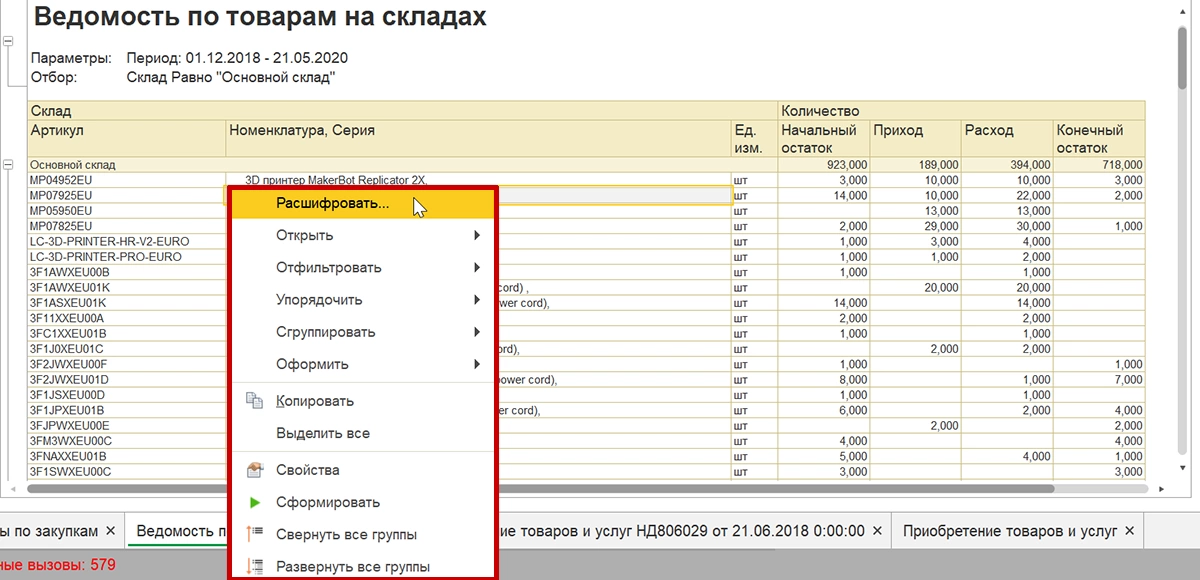Image resolution: width=1200 pixels, height=580 pixels.
Task: Close the НД806029 от 21.06.2018 tab
Action: (875, 531)
